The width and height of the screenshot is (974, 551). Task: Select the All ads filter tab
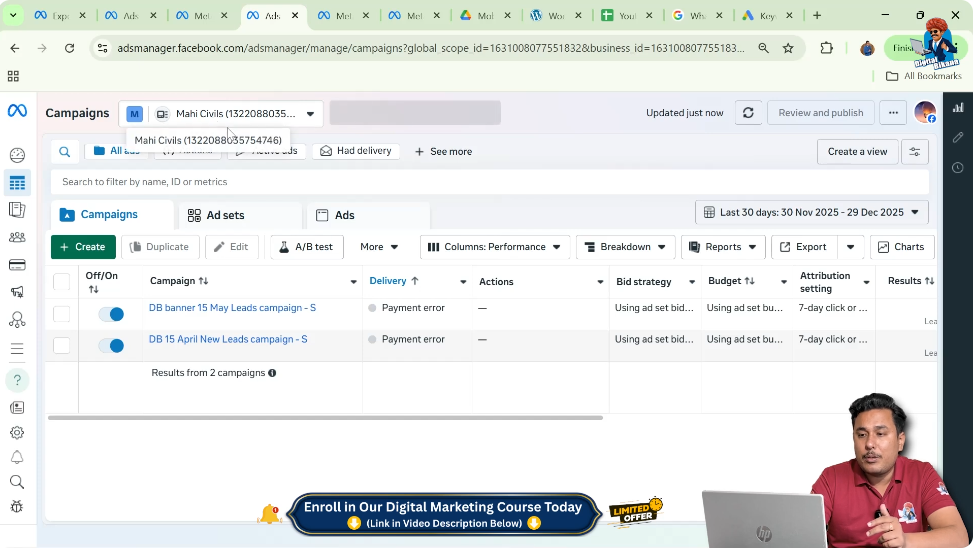(116, 151)
